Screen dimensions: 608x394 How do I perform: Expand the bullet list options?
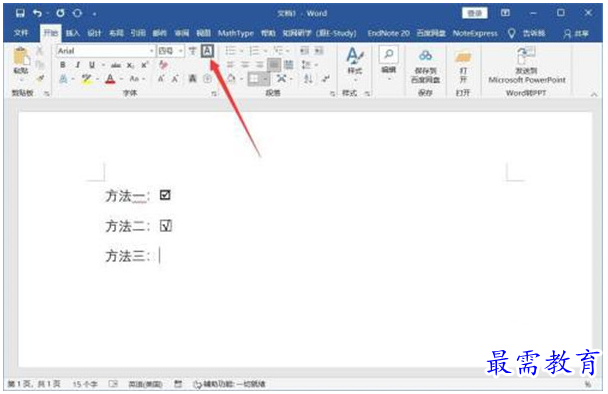point(241,51)
